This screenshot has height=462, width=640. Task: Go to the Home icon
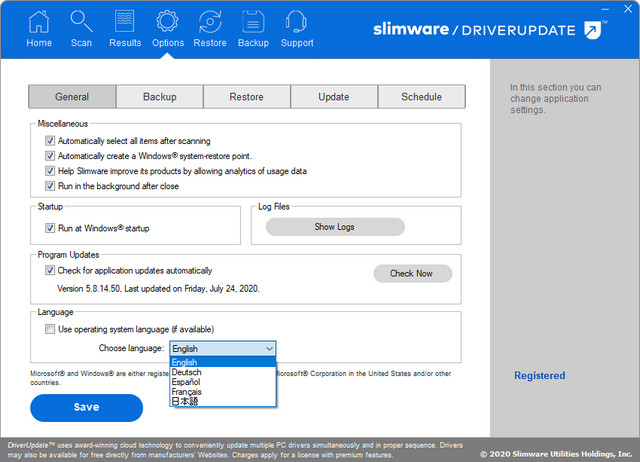click(x=39, y=22)
